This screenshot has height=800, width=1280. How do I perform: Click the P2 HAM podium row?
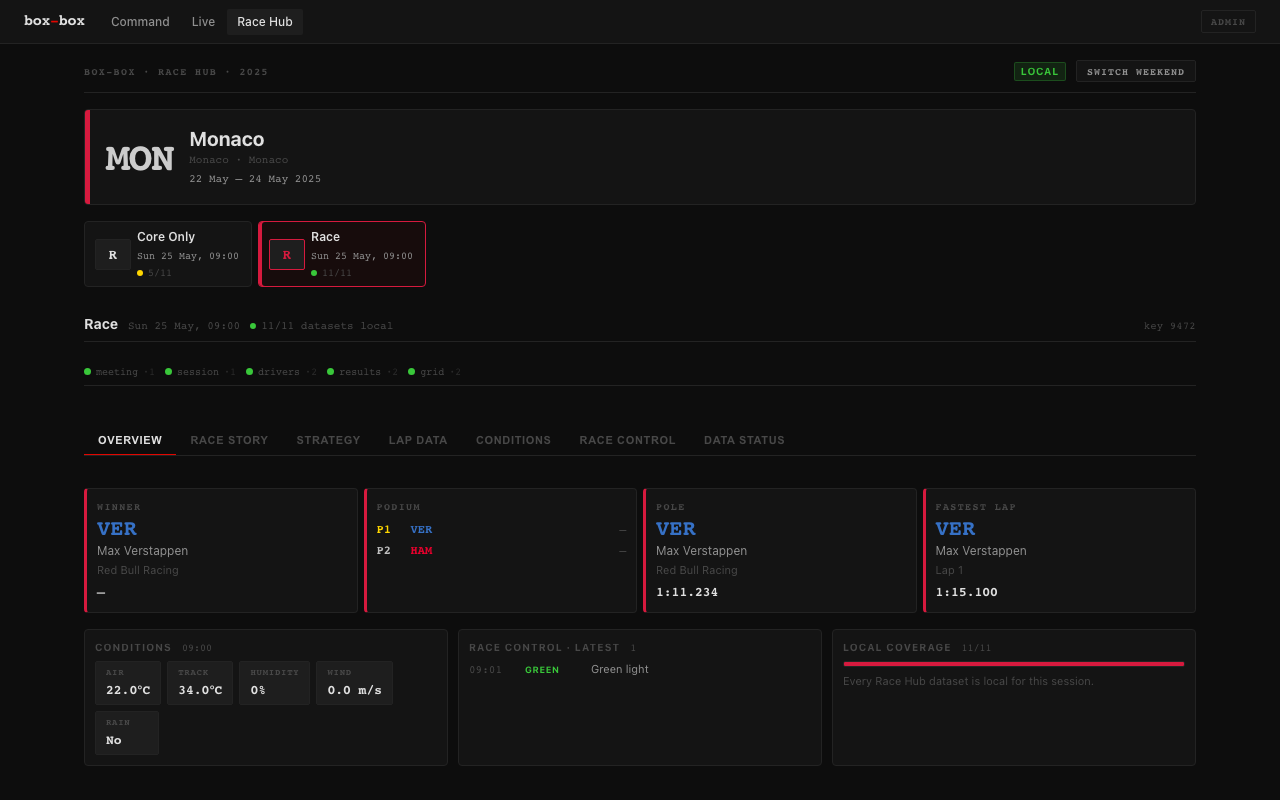click(502, 551)
